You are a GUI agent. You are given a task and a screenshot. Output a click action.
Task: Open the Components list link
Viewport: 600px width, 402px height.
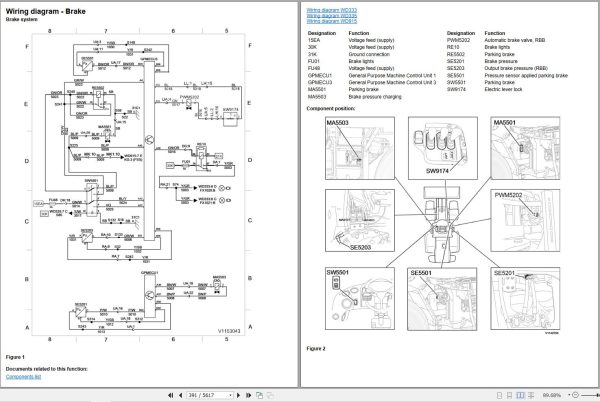[x=23, y=377]
